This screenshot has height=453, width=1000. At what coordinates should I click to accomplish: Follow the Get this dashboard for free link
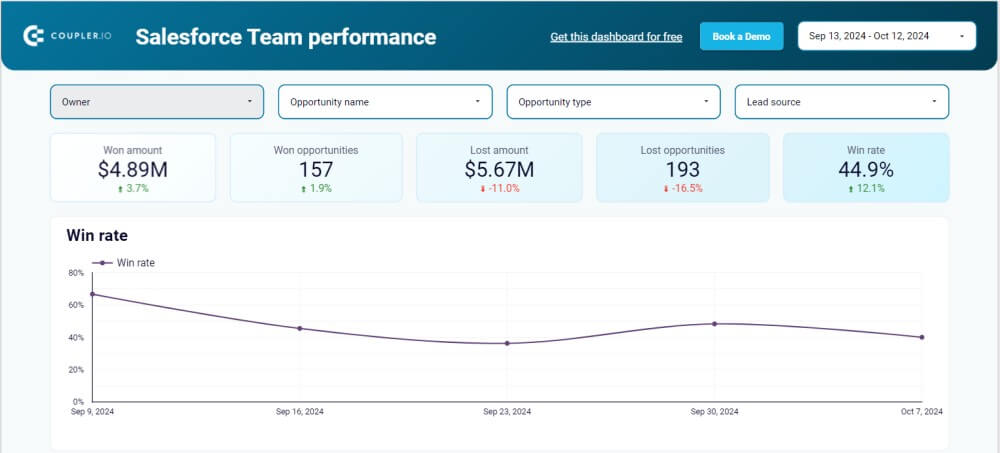point(616,37)
